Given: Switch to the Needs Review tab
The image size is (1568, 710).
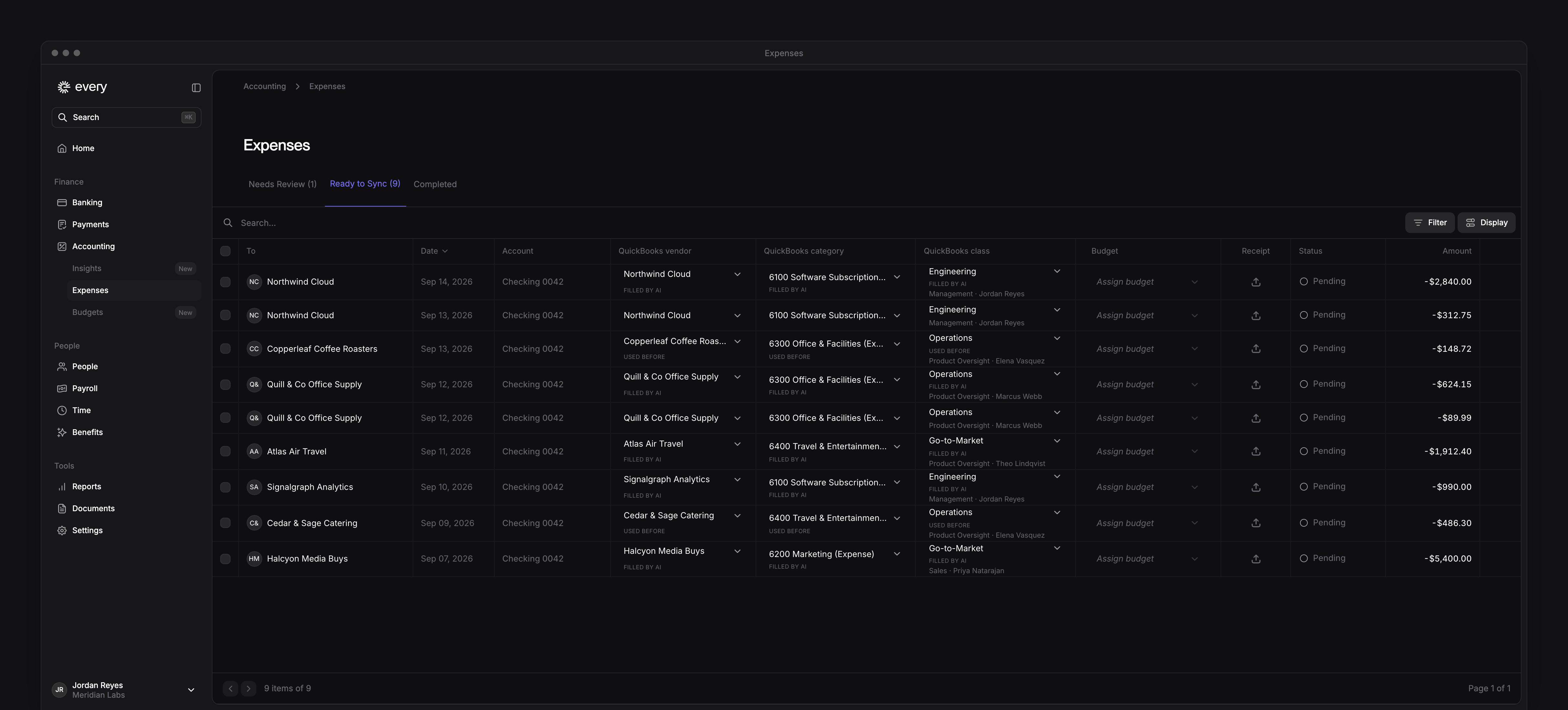Looking at the screenshot, I should click(x=283, y=184).
